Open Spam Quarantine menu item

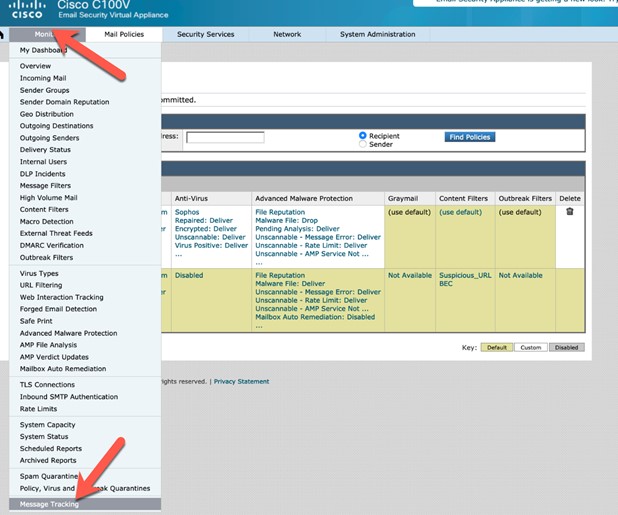(49, 476)
